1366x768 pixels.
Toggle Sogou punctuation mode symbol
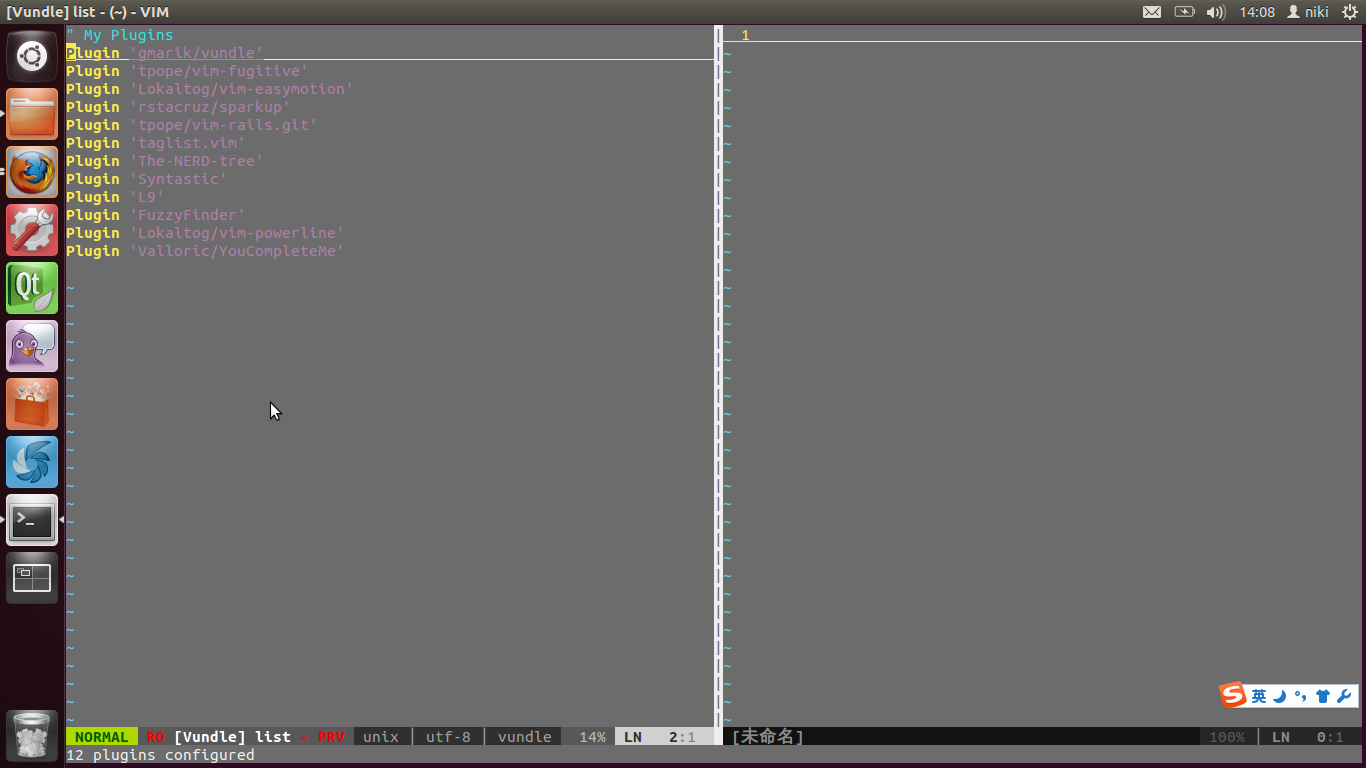pos(1300,696)
